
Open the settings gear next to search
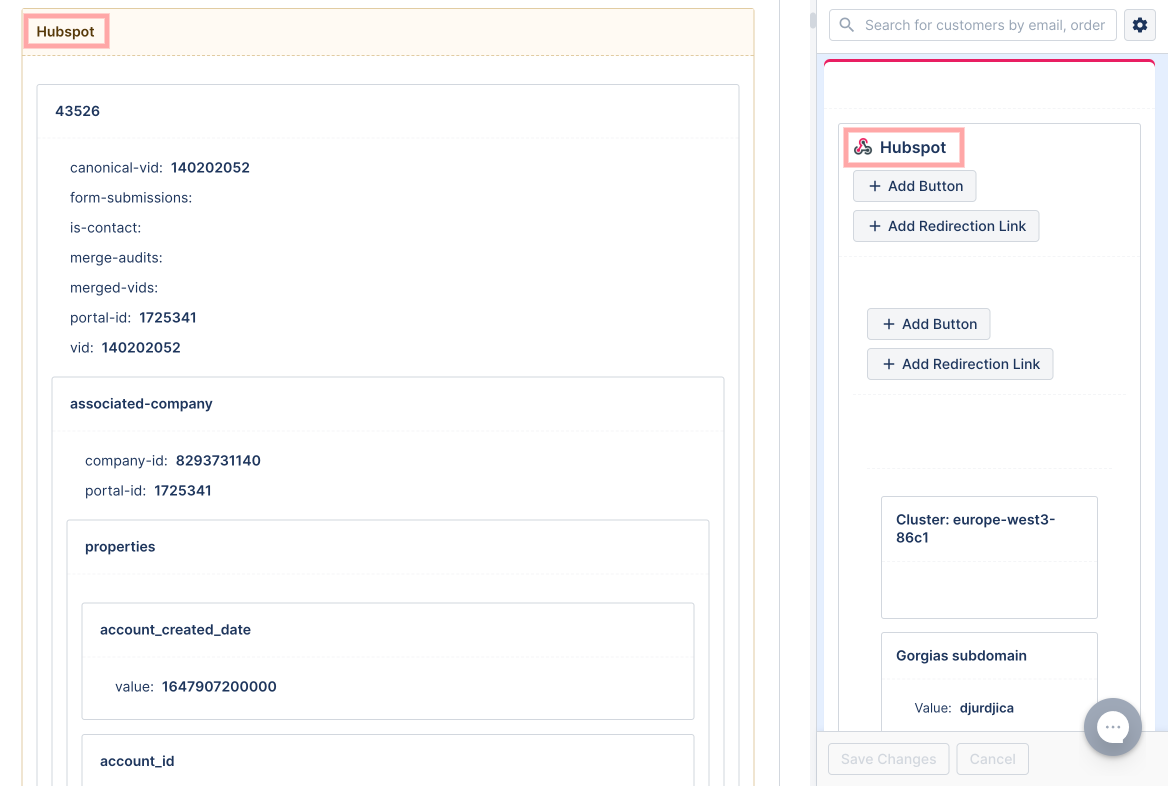1139,25
